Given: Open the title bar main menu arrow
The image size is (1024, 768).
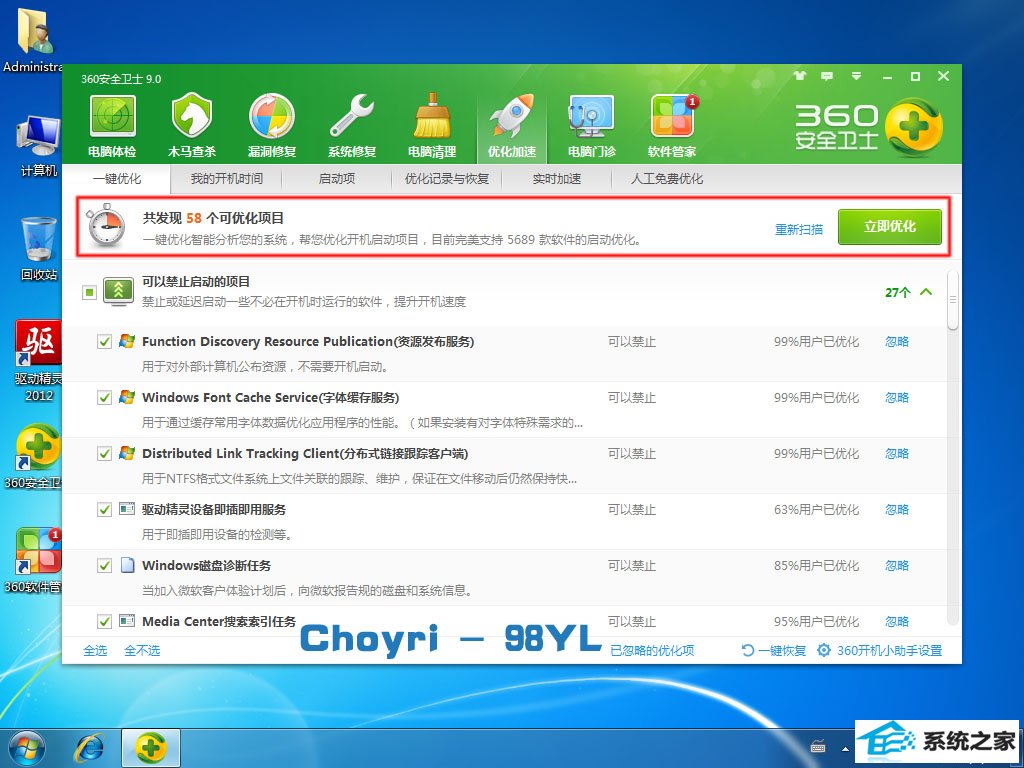Looking at the screenshot, I should [856, 76].
